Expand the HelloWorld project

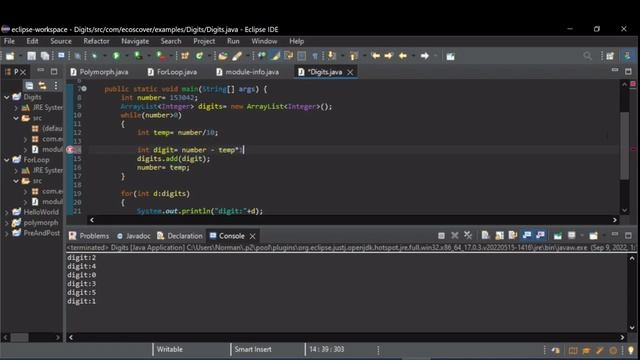pyautogui.click(x=7, y=212)
